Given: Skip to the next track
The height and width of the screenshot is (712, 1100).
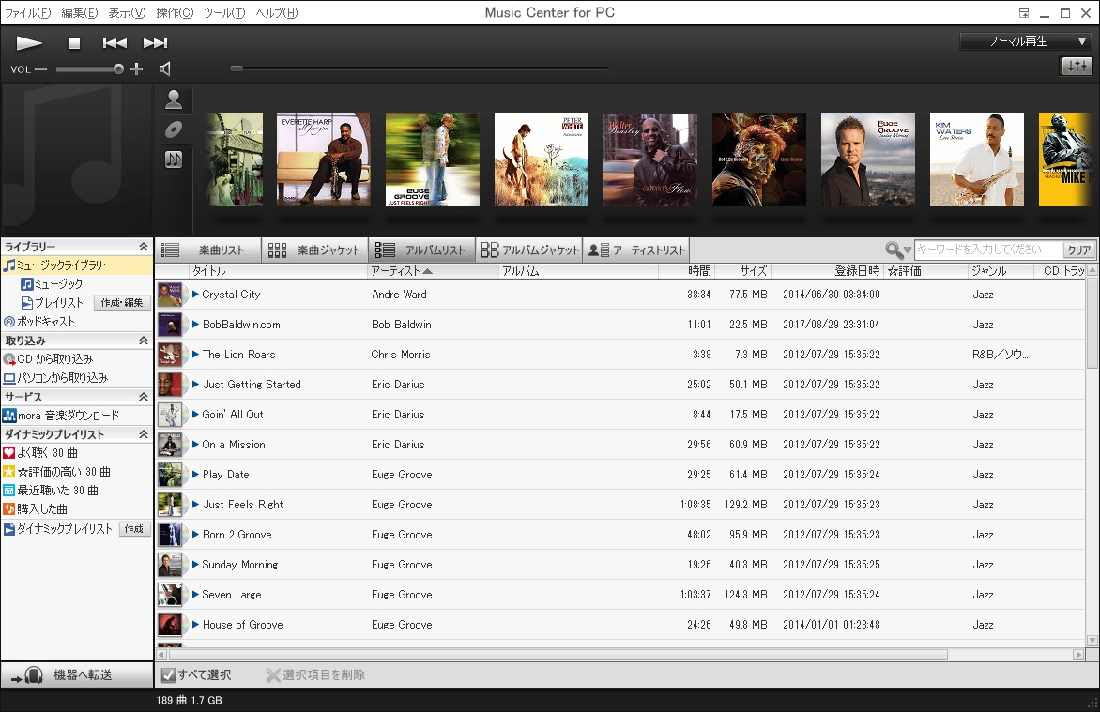Looking at the screenshot, I should point(155,43).
